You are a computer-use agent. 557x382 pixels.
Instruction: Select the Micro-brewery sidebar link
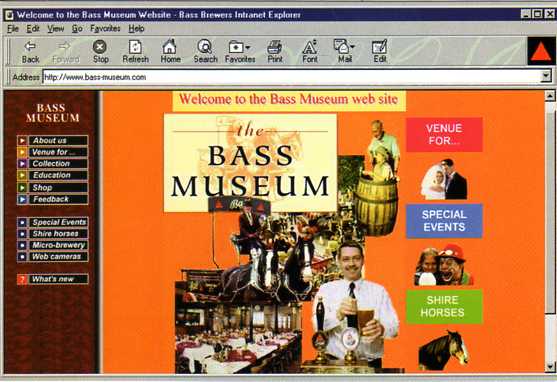52,245
